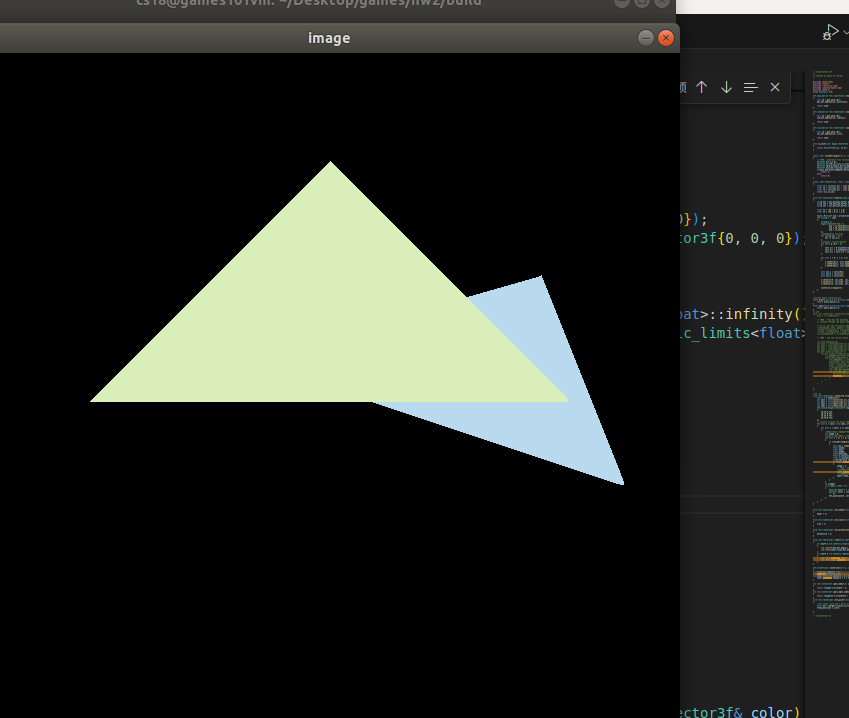Click the "{0, 0, 0}" code text

[755, 238]
